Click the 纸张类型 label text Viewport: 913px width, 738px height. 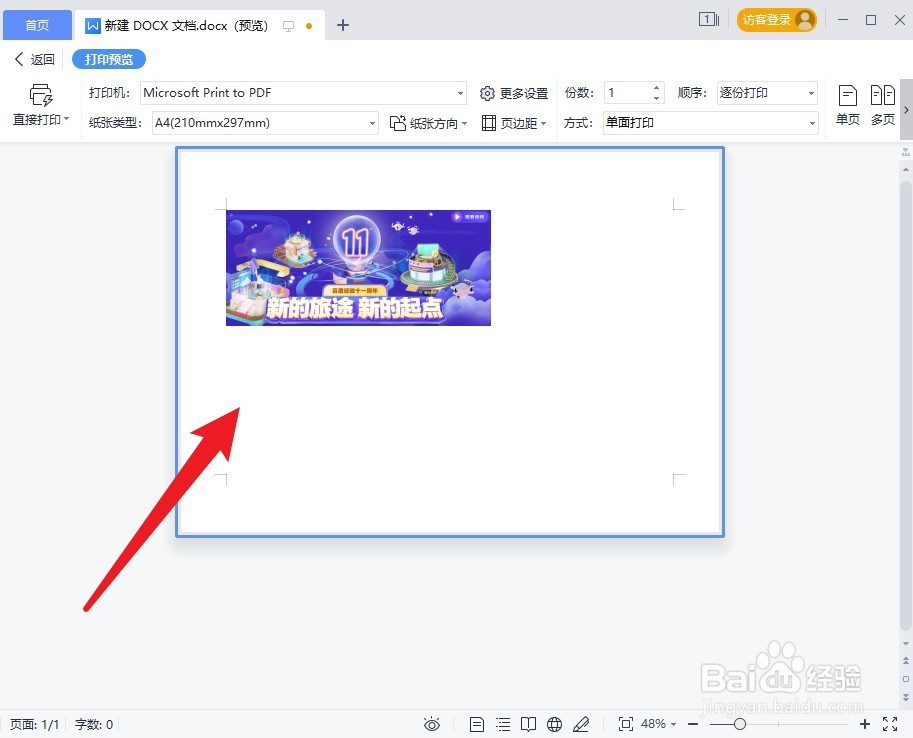pyautogui.click(x=115, y=123)
